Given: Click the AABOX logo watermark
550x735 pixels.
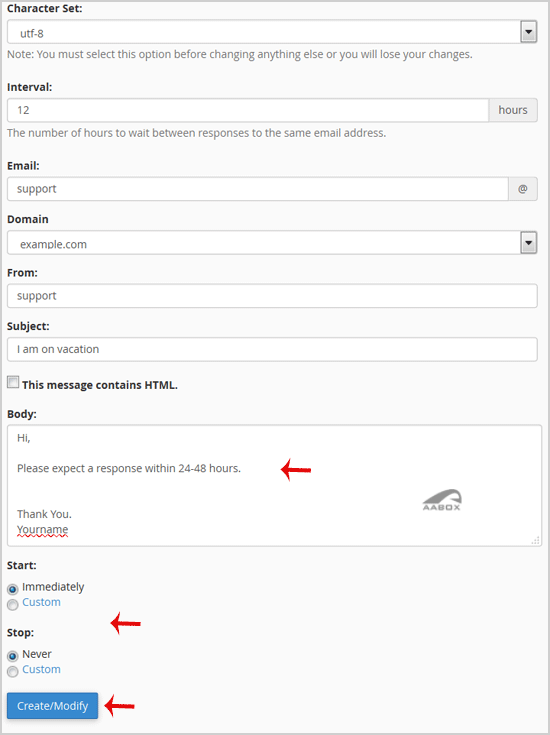Looking at the screenshot, I should pyautogui.click(x=442, y=500).
